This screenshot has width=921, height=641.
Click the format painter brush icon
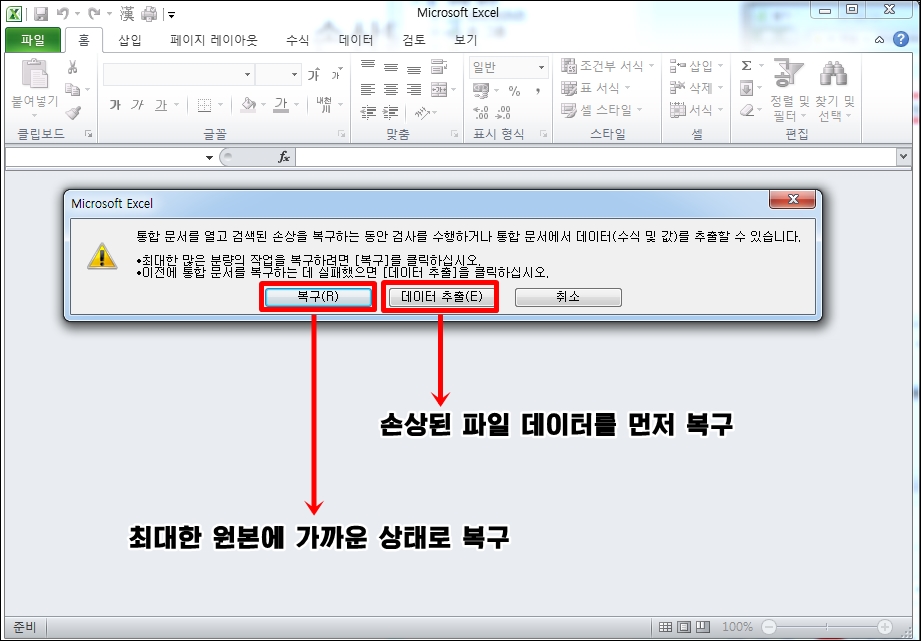tap(73, 112)
